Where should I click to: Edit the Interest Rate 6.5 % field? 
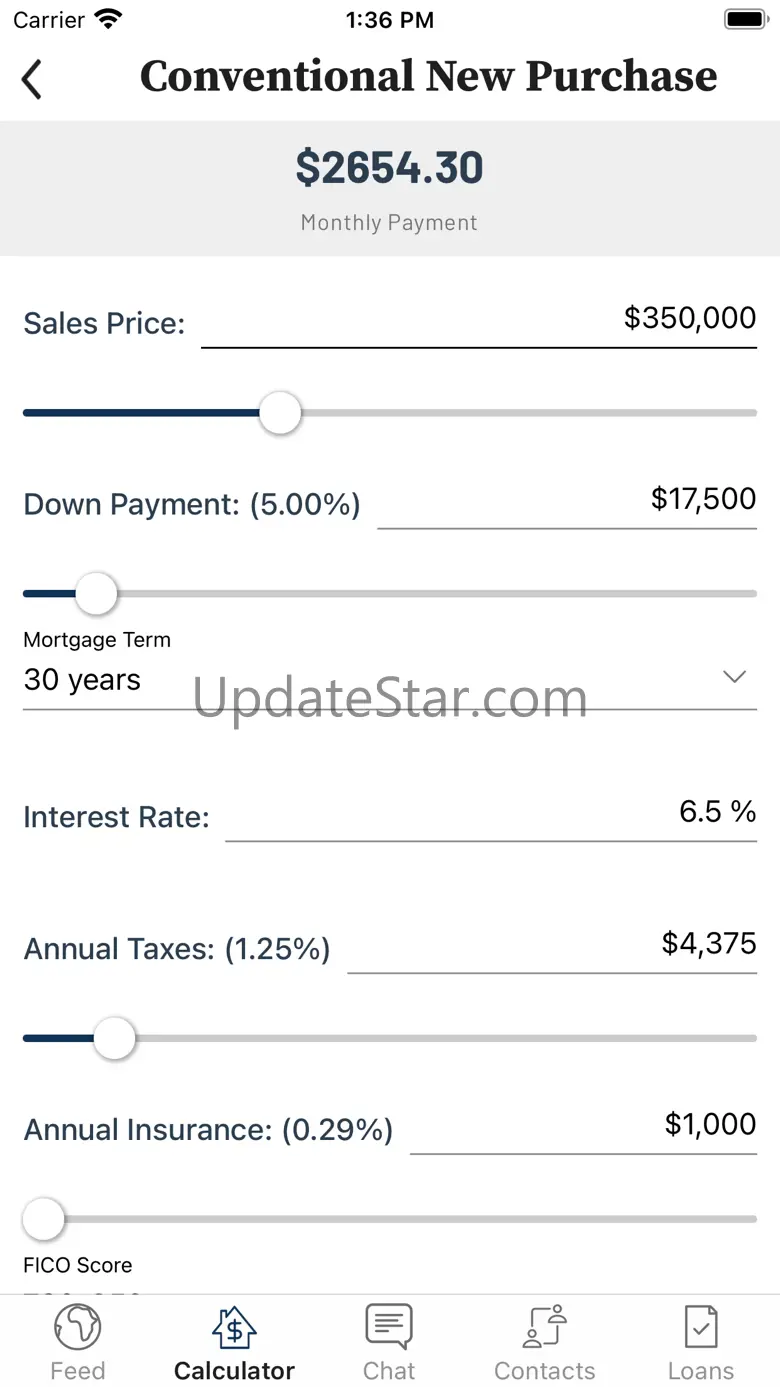491,812
